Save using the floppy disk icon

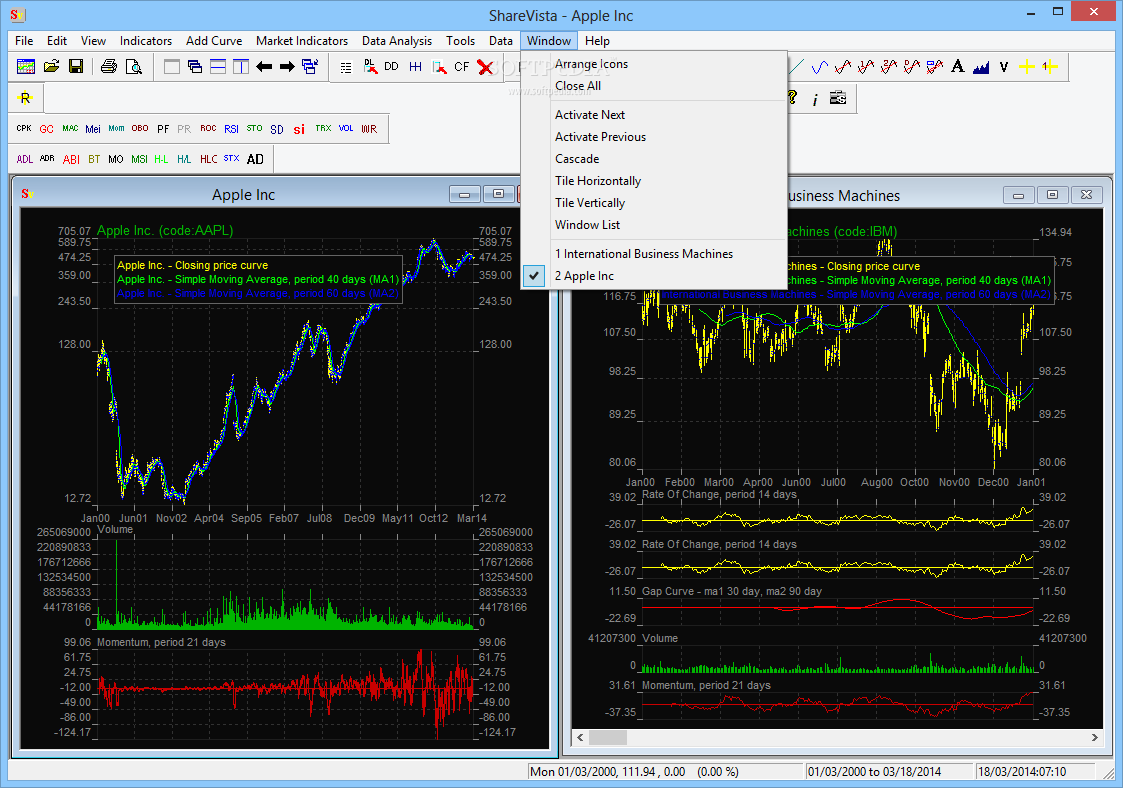coord(76,67)
